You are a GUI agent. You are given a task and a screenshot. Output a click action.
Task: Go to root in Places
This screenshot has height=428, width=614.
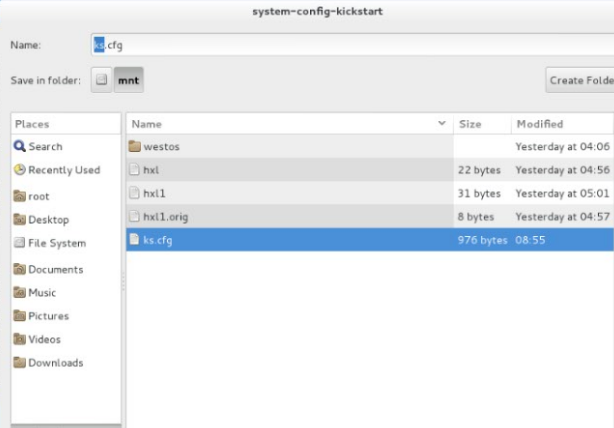(x=39, y=196)
